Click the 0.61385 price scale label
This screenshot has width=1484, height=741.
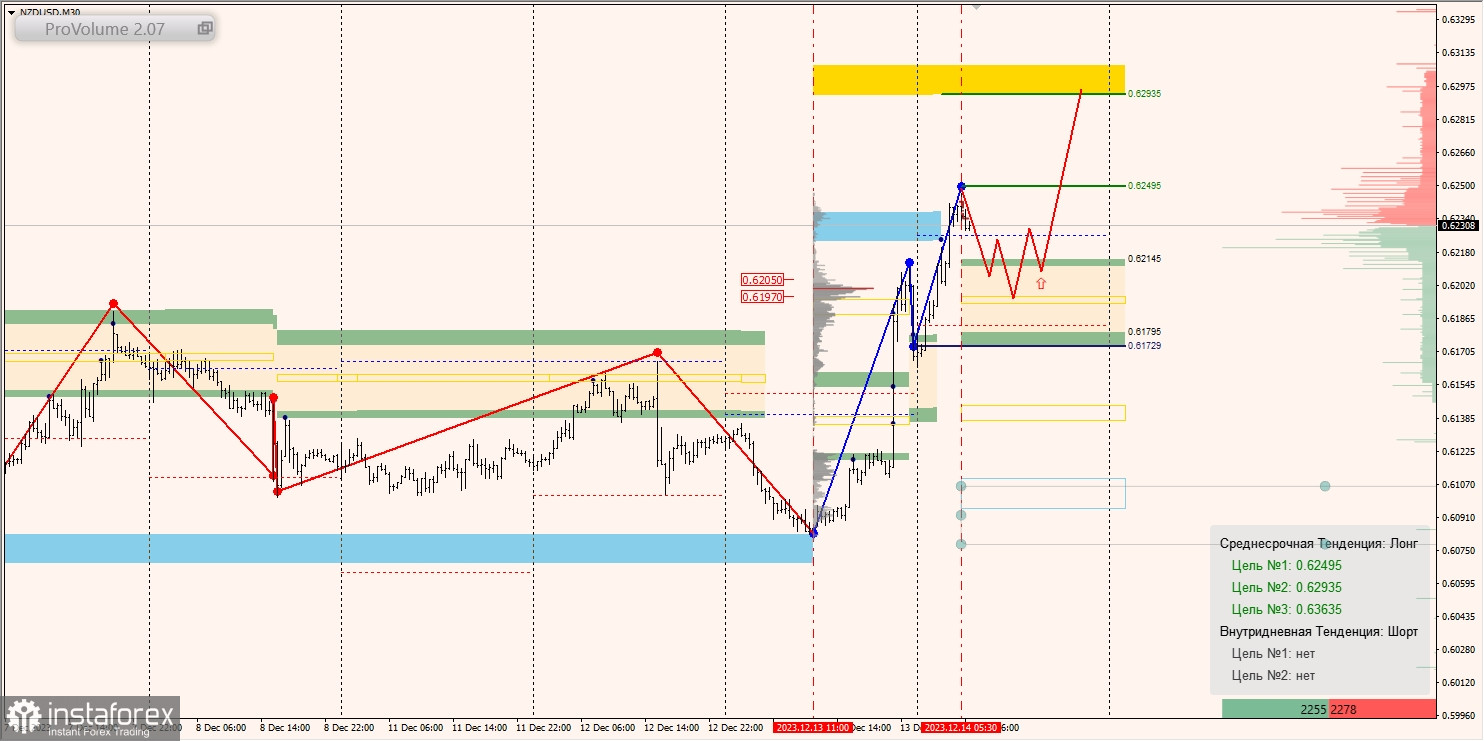click(x=1461, y=418)
